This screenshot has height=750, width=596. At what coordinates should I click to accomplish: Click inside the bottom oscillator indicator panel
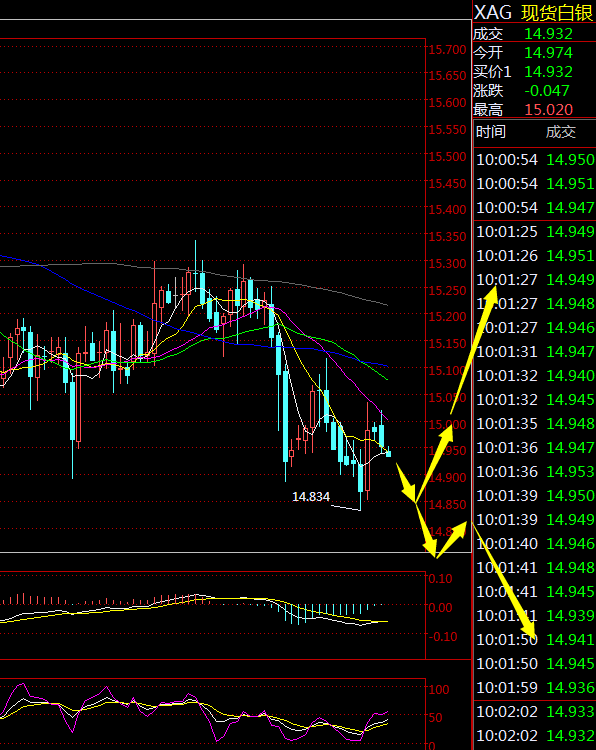click(212, 714)
